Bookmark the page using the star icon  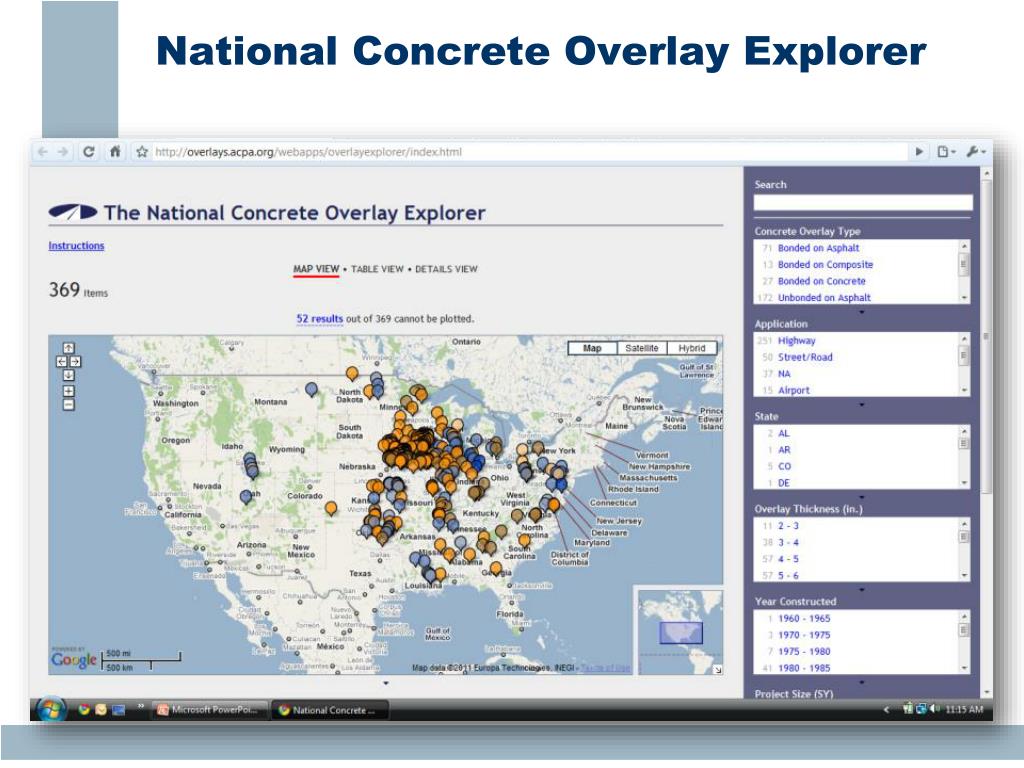pyautogui.click(x=142, y=152)
